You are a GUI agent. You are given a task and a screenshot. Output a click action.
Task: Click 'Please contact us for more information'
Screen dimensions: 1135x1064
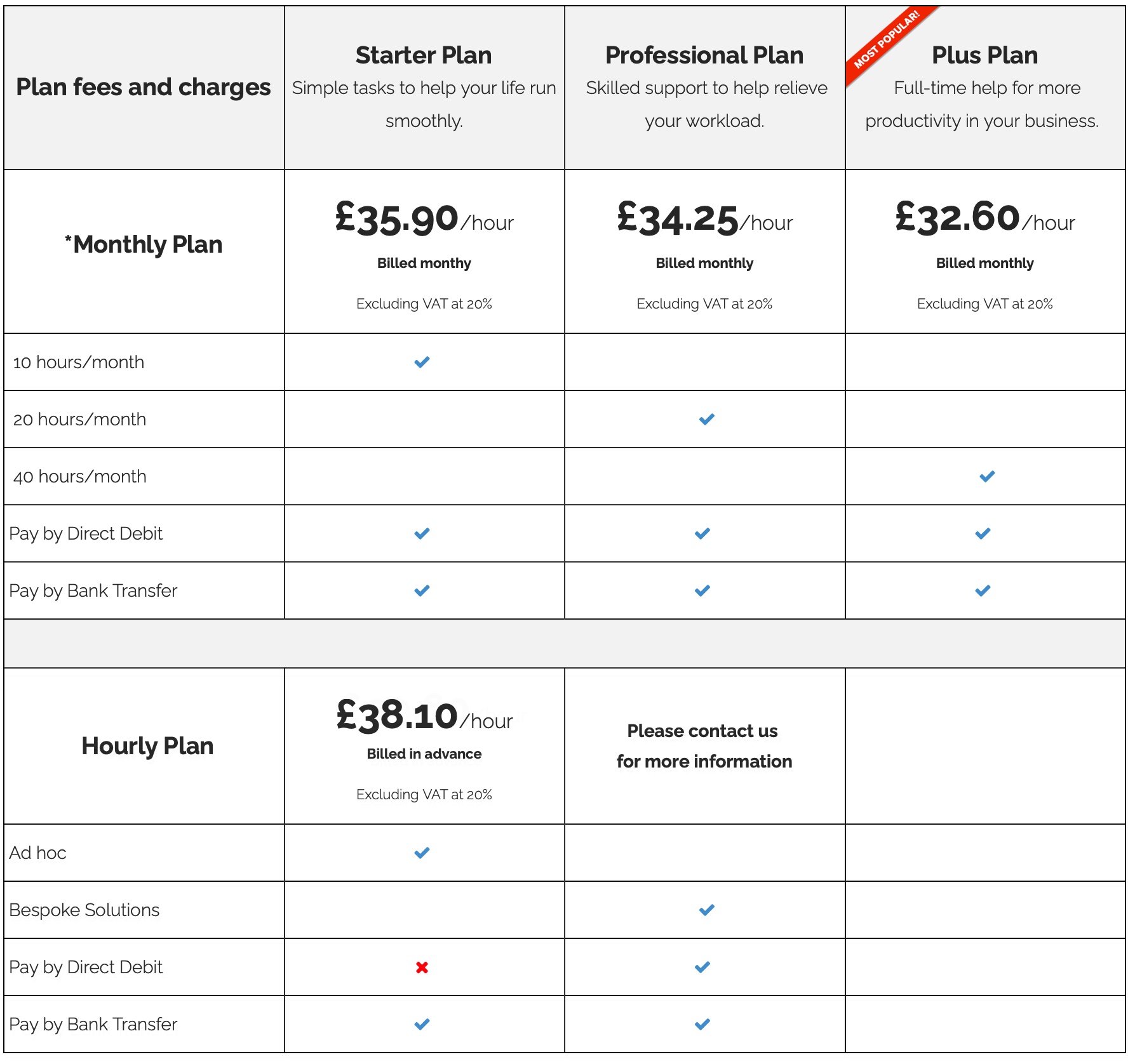tap(704, 746)
